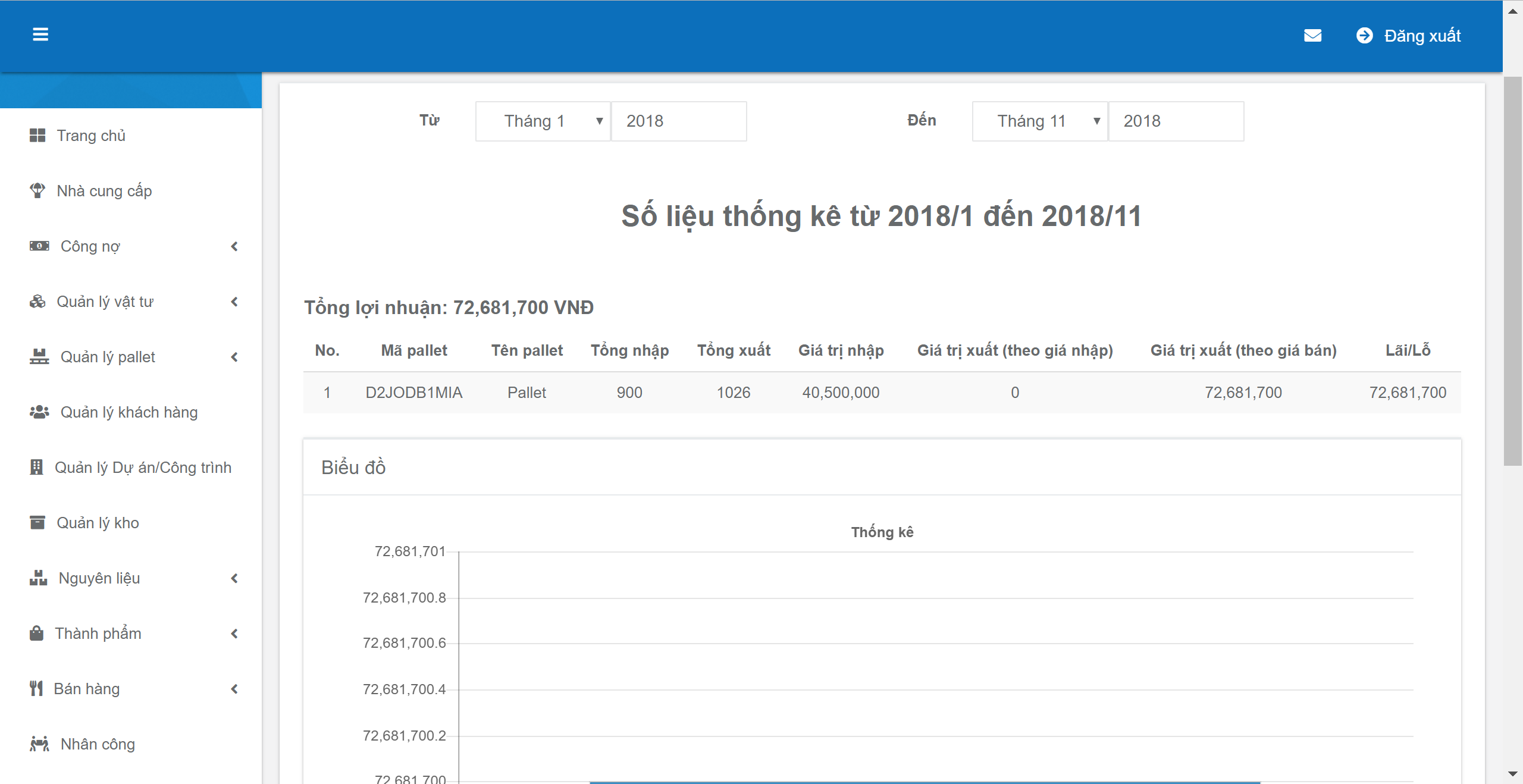1523x784 pixels.
Task: Click the start year 2018 field
Action: 678,121
